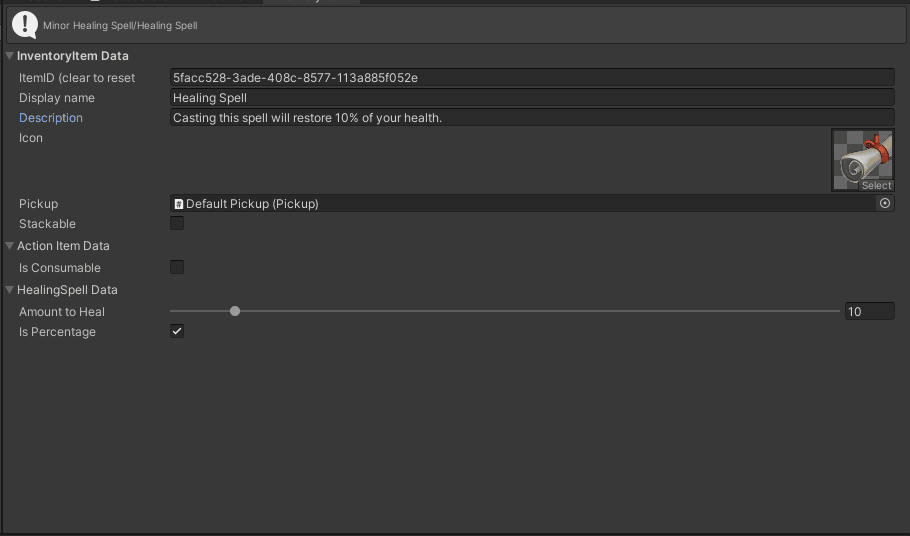Click the Amount to Heal slider handle
The height and width of the screenshot is (536, 910).
click(235, 311)
